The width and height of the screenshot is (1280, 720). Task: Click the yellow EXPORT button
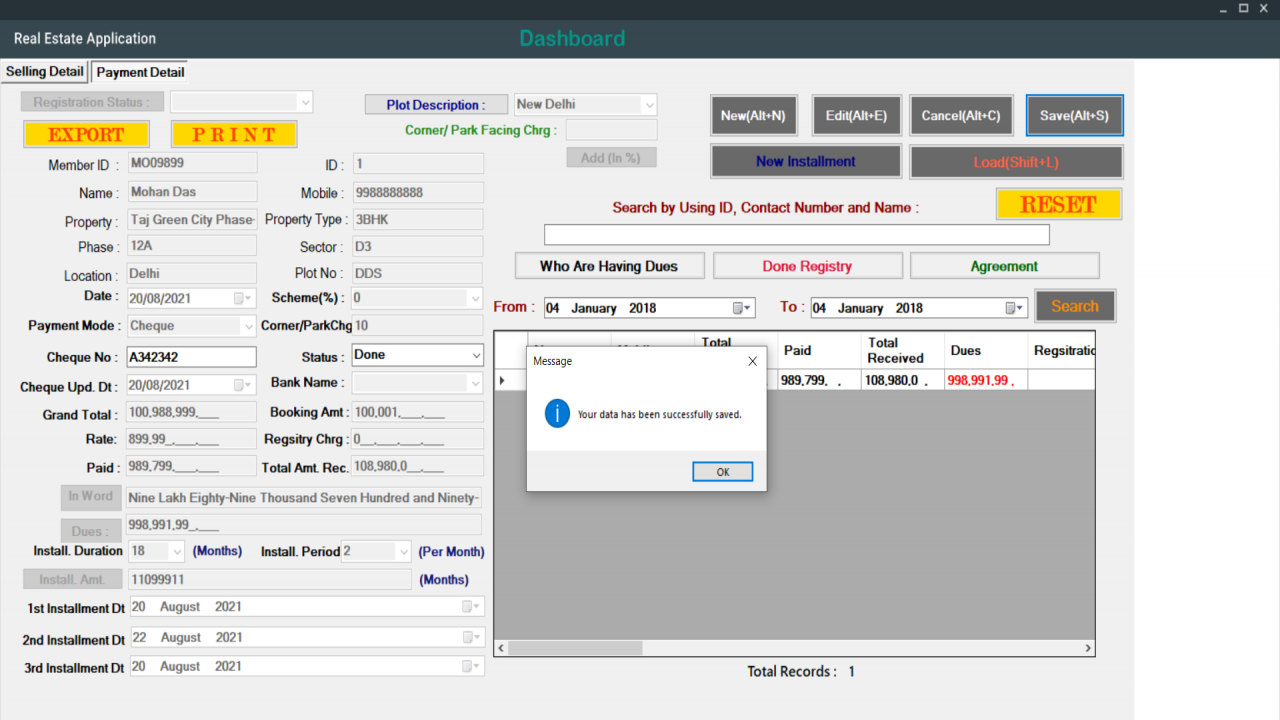click(x=86, y=134)
